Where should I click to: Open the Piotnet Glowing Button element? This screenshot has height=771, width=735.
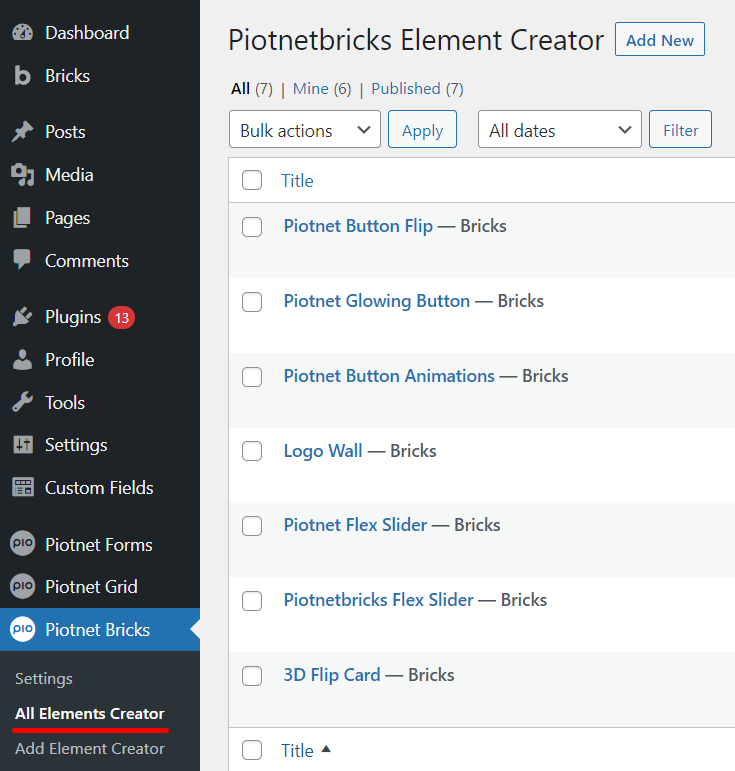pyautogui.click(x=377, y=300)
